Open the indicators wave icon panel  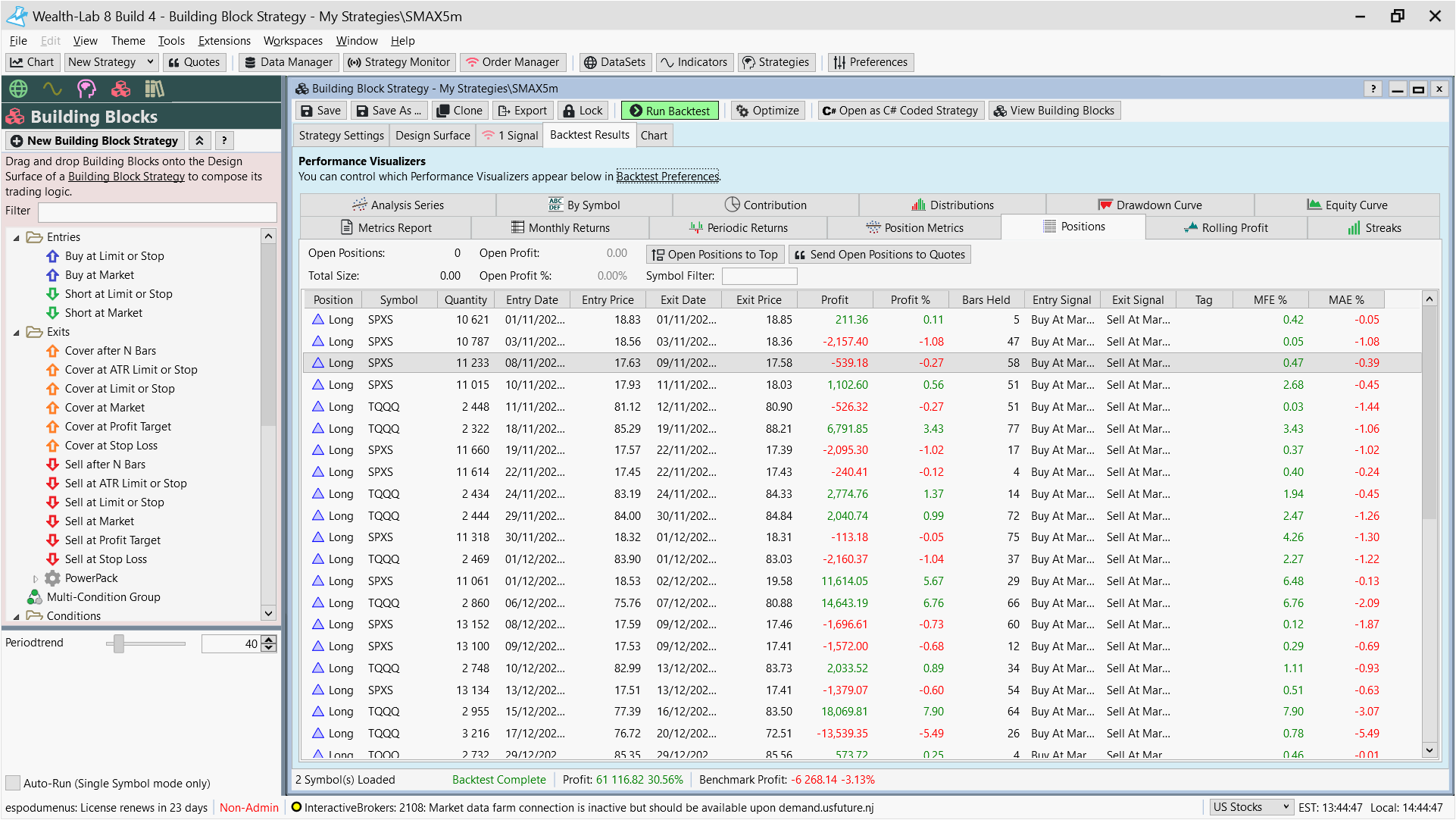(x=52, y=89)
